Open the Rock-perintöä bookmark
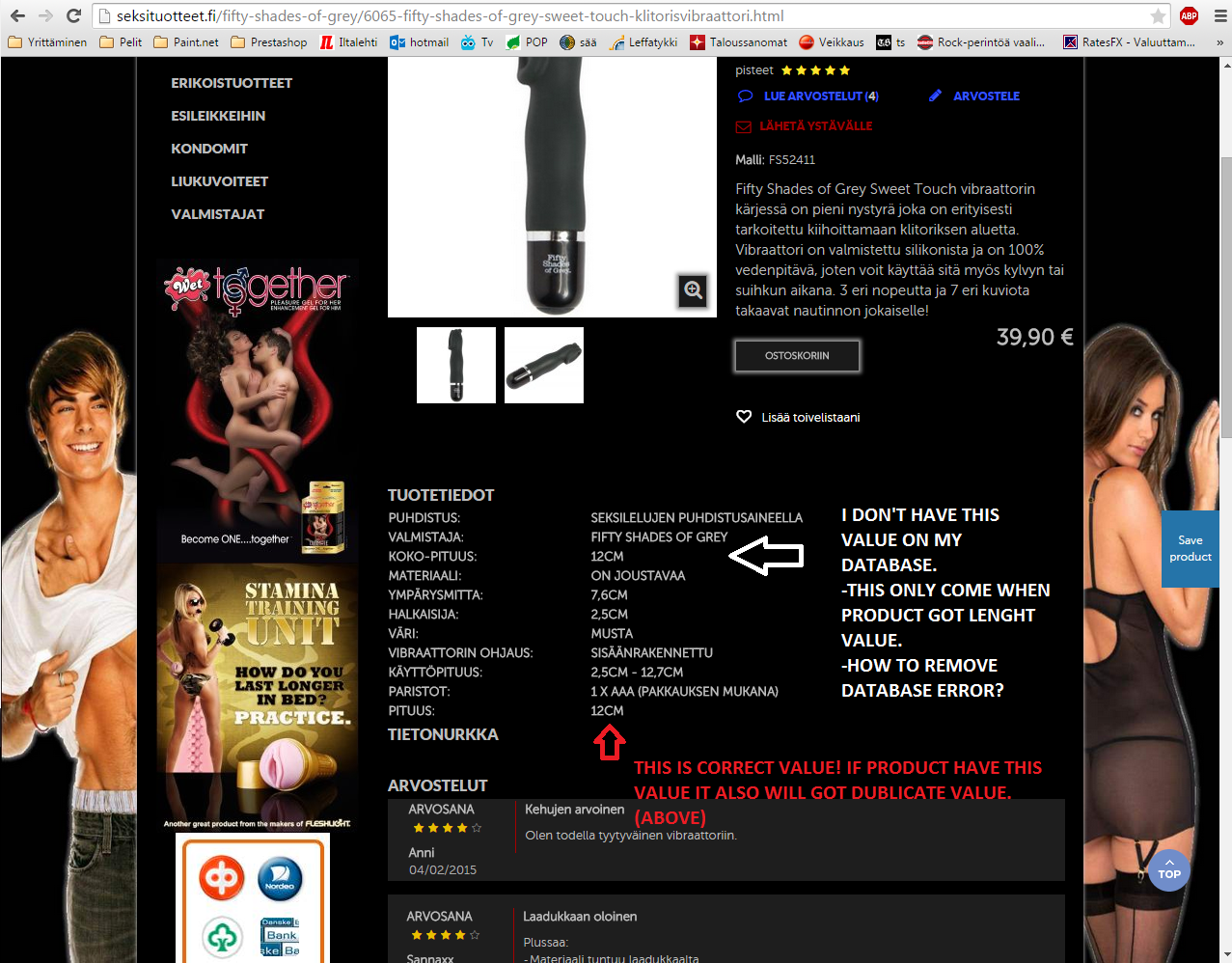This screenshot has height=963, width=1232. (x=981, y=42)
